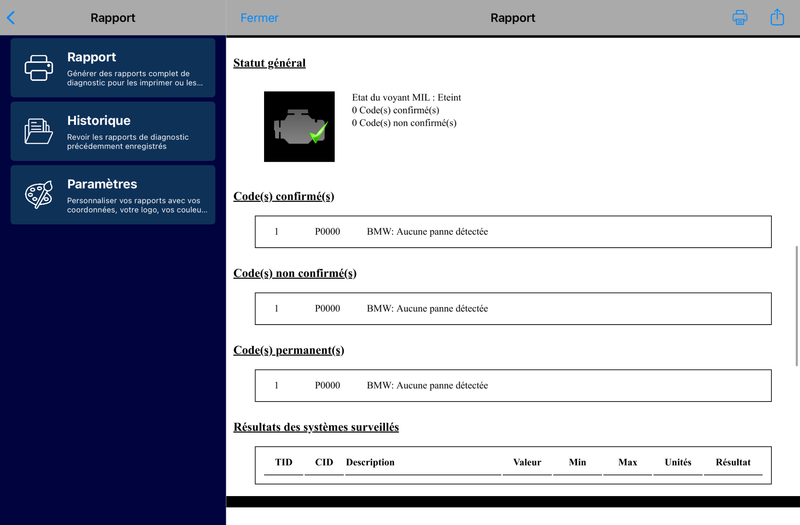Click the 'Statut général' heading
This screenshot has height=525, width=800.
pyautogui.click(x=269, y=63)
